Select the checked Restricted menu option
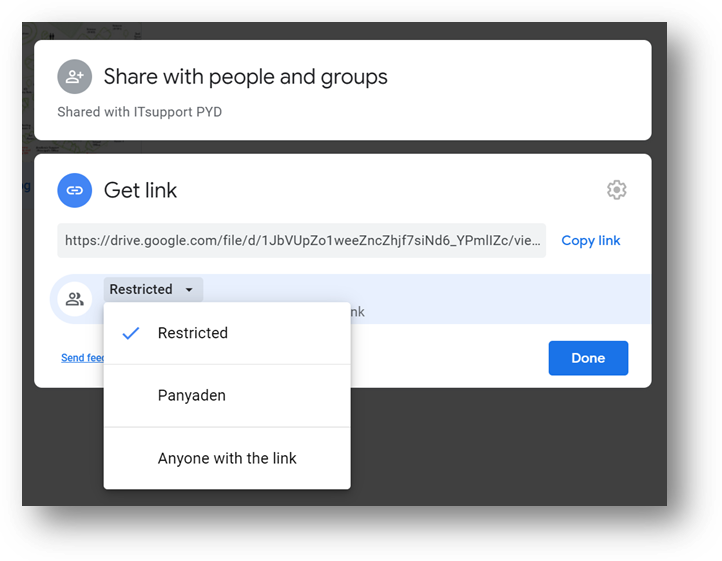This screenshot has width=722, height=561. pos(227,333)
